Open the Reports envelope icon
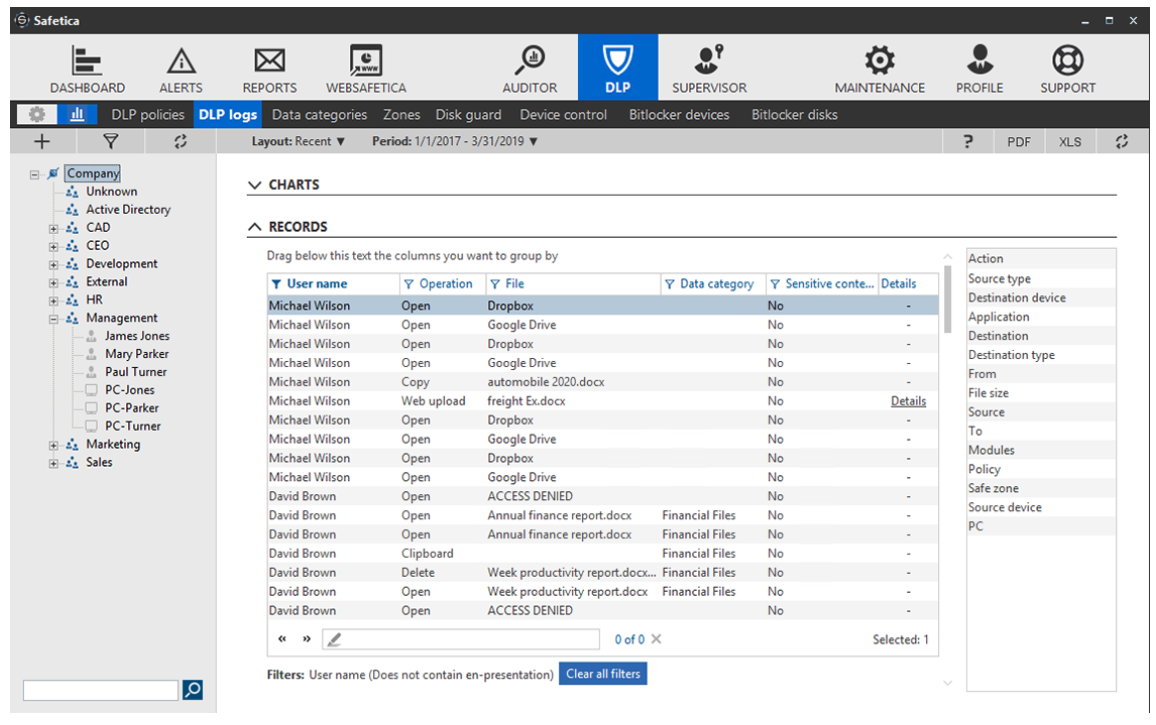 pyautogui.click(x=269, y=62)
